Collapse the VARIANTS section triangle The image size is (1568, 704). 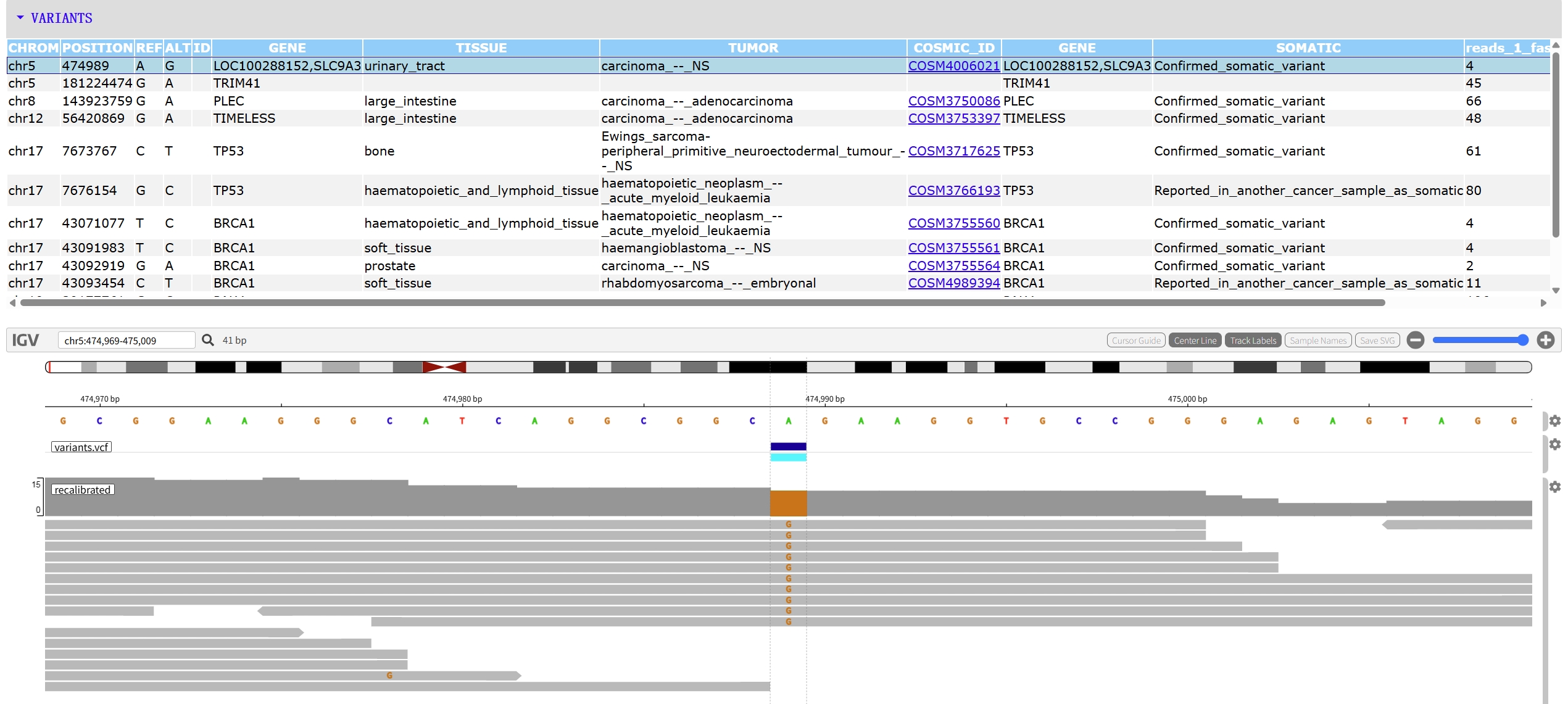pos(20,18)
